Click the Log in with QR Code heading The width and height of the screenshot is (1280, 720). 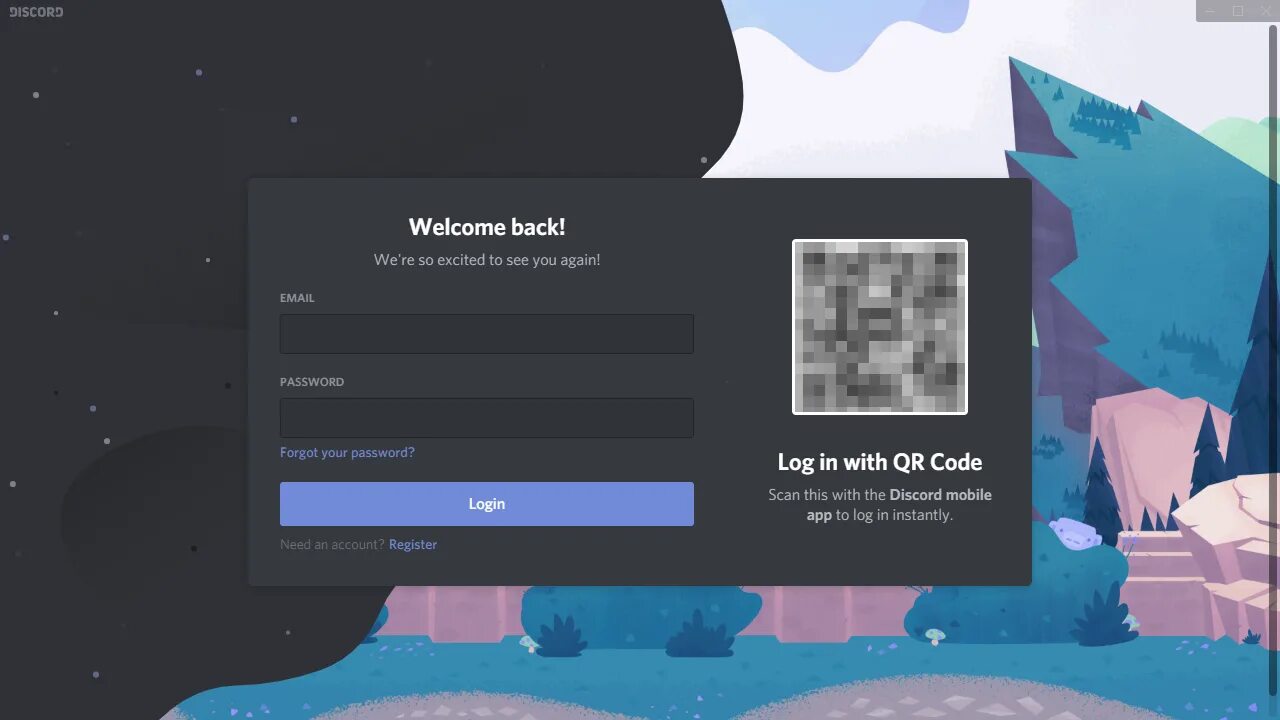pyautogui.click(x=880, y=462)
